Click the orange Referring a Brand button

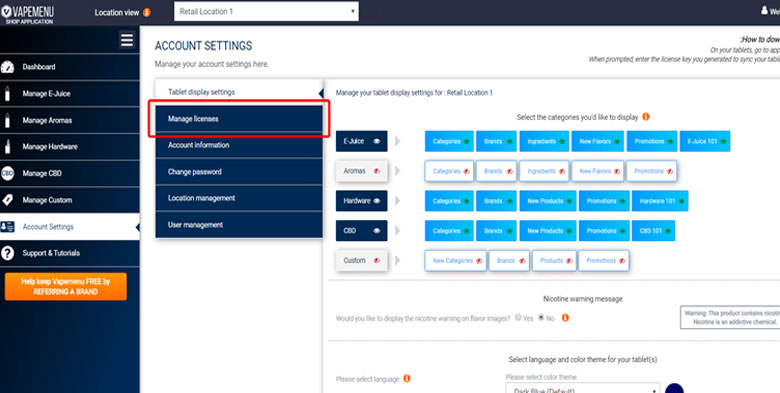(66, 287)
